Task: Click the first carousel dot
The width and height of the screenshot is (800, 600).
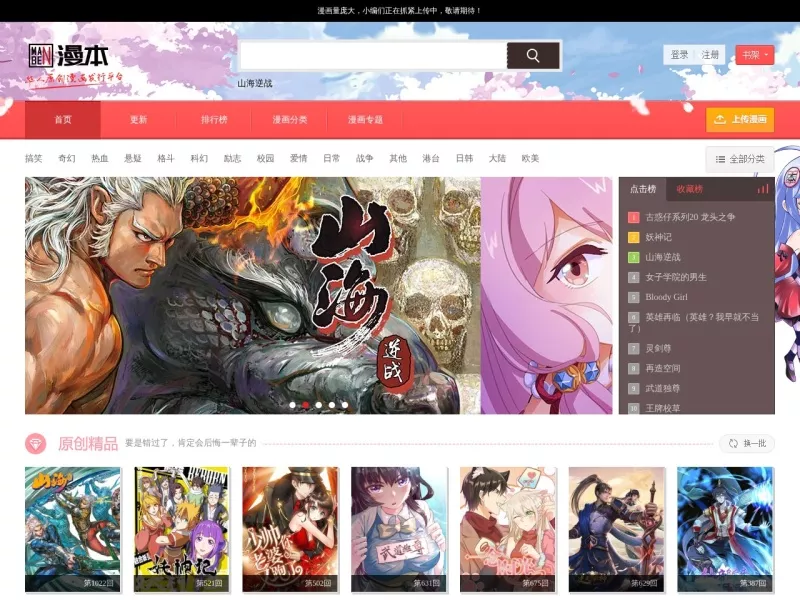Action: click(292, 405)
